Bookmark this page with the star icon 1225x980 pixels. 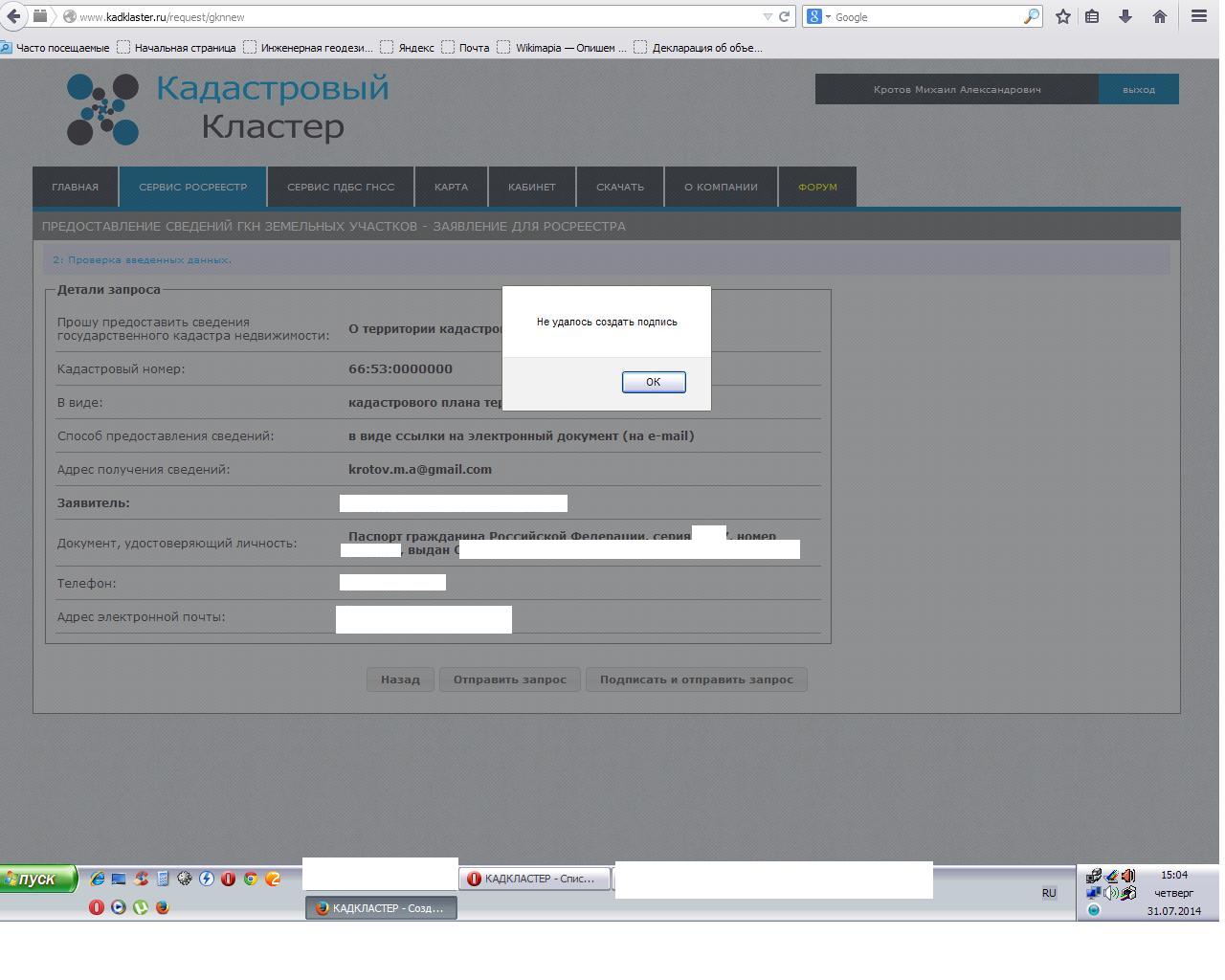tap(1062, 16)
